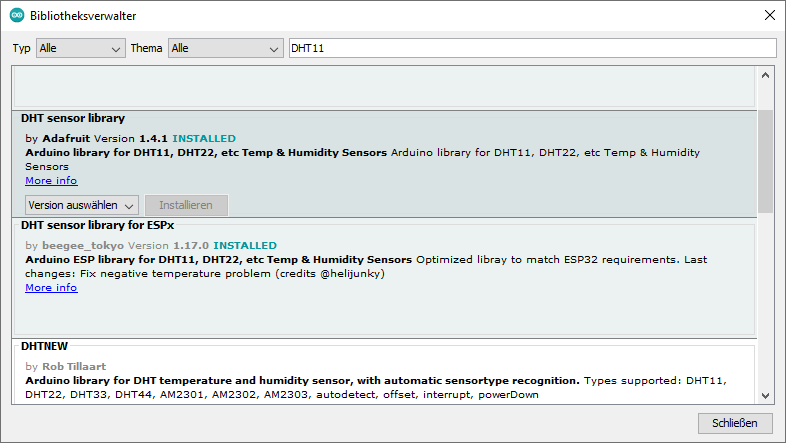Open More info for DHT sensor library for ESPx
786x443 pixels.
(x=51, y=288)
